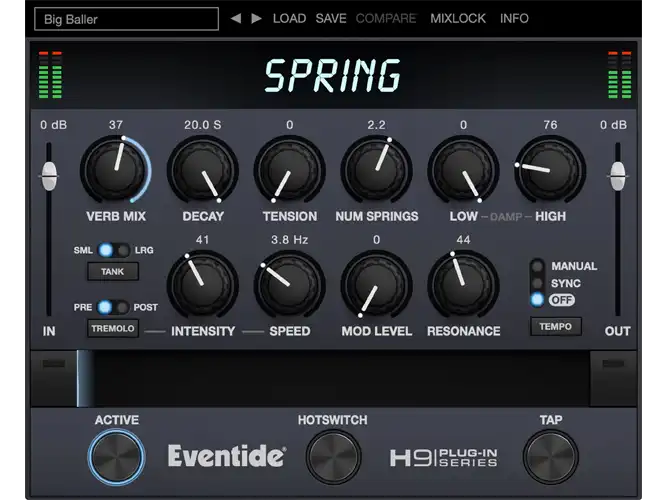Toggle the SML/LRG tank size switch
This screenshot has height=500, width=667.
pos(114,250)
